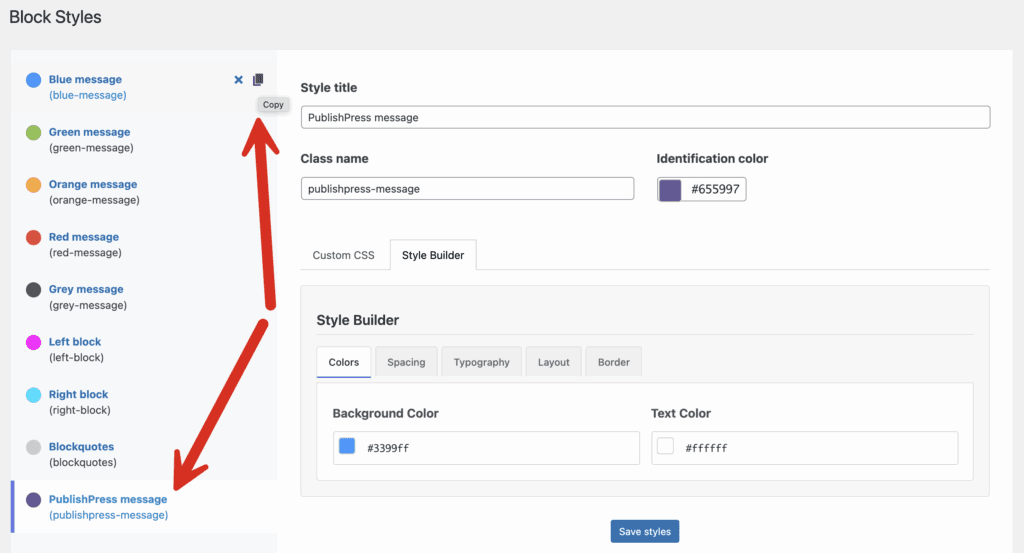Click the green dot beside Green message
Image resolution: width=1024 pixels, height=553 pixels.
[33, 133]
